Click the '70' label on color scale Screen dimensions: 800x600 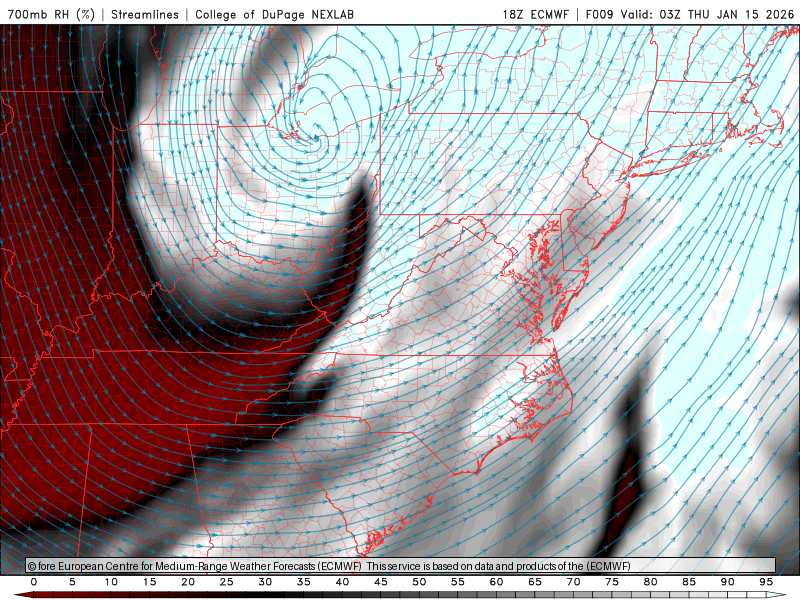click(573, 582)
